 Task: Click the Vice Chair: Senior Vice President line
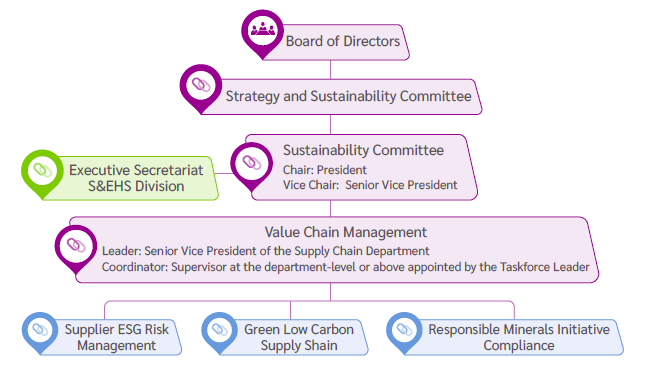pyautogui.click(x=370, y=185)
